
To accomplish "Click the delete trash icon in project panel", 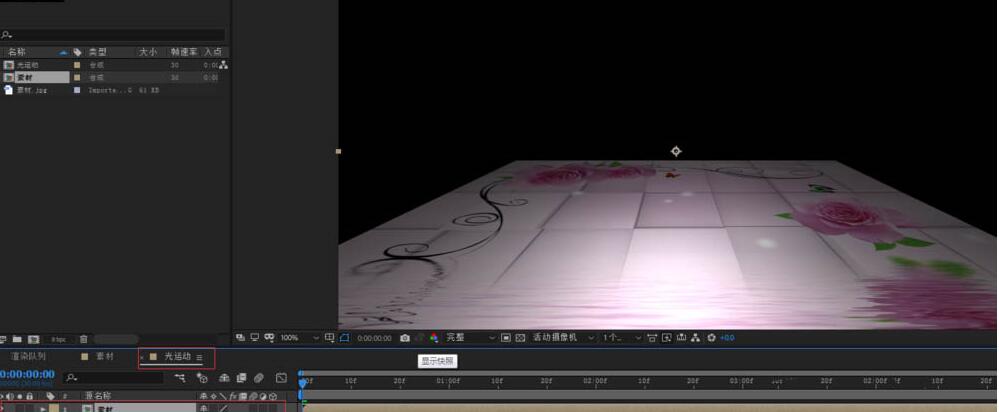I will [83, 339].
